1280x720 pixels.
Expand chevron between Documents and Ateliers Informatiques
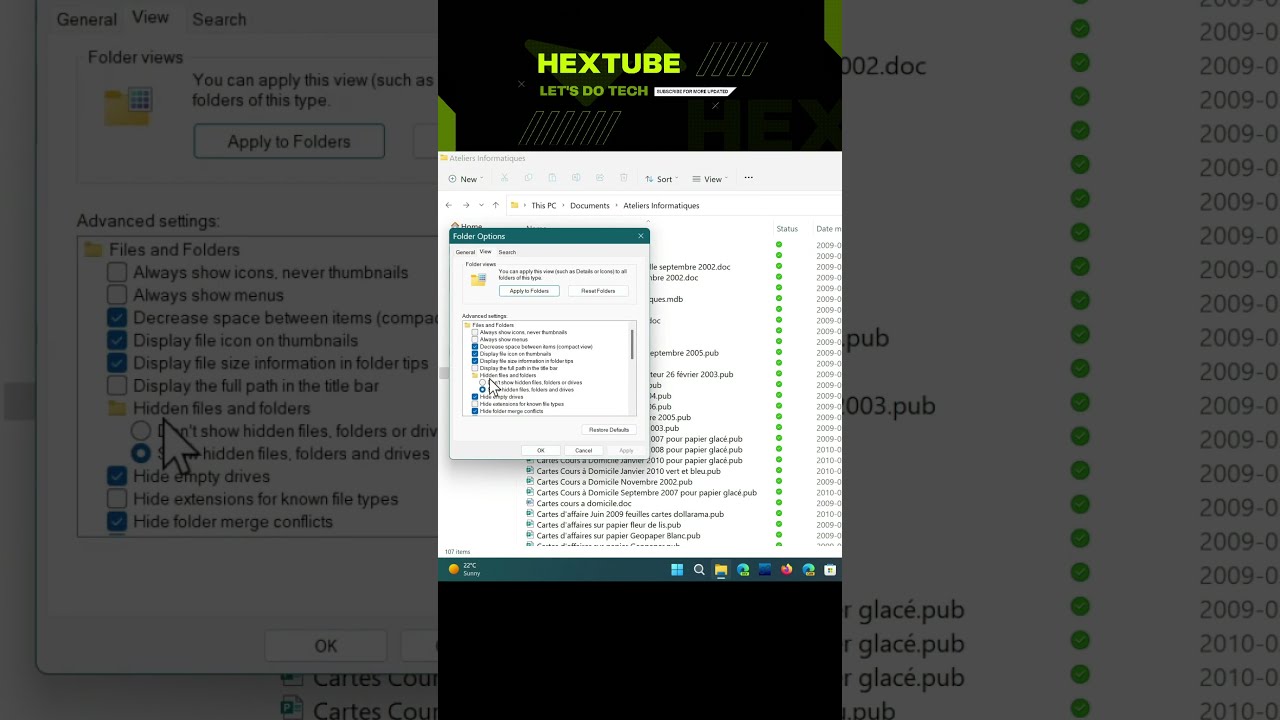point(616,205)
